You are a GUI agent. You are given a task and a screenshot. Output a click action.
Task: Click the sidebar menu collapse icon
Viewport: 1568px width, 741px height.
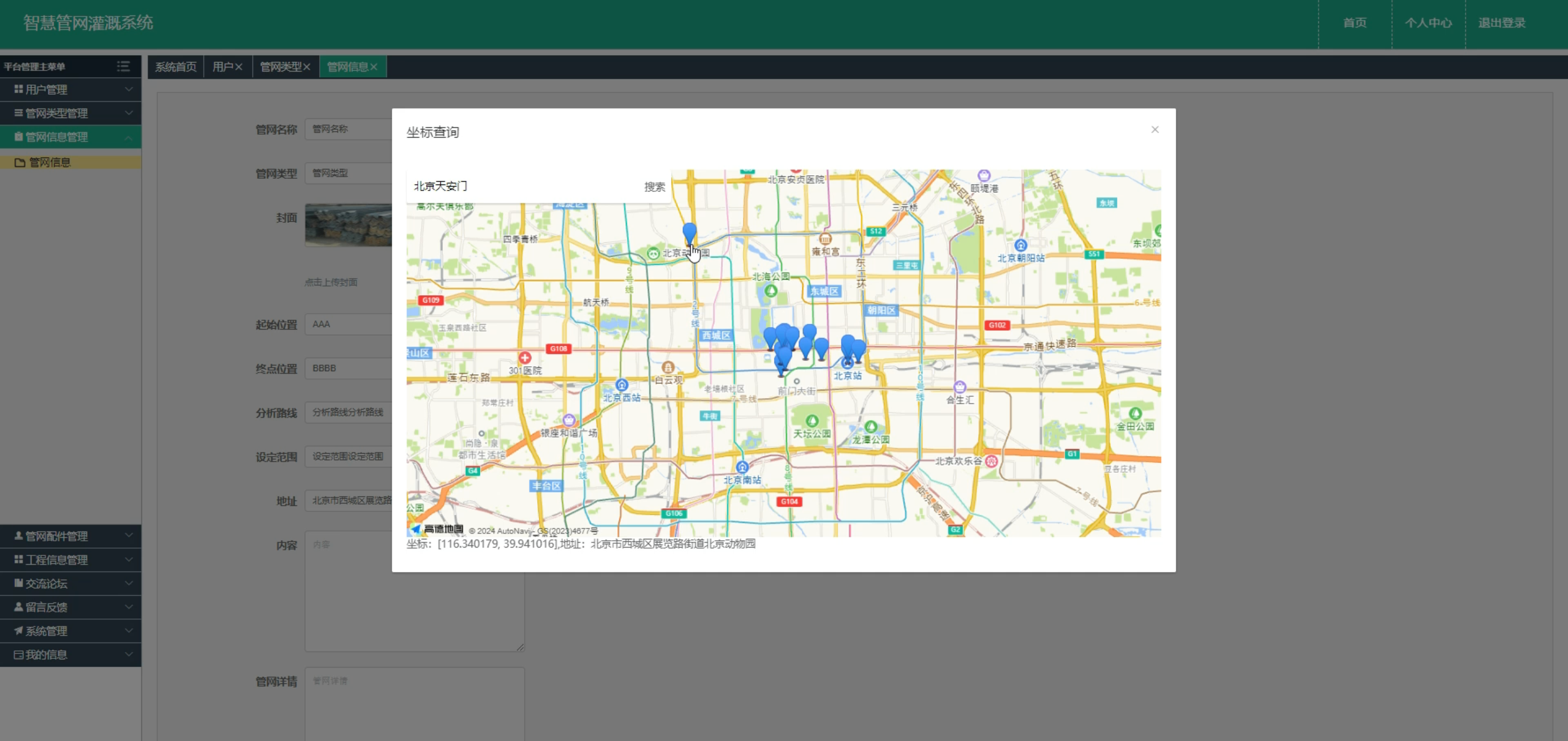pos(123,66)
